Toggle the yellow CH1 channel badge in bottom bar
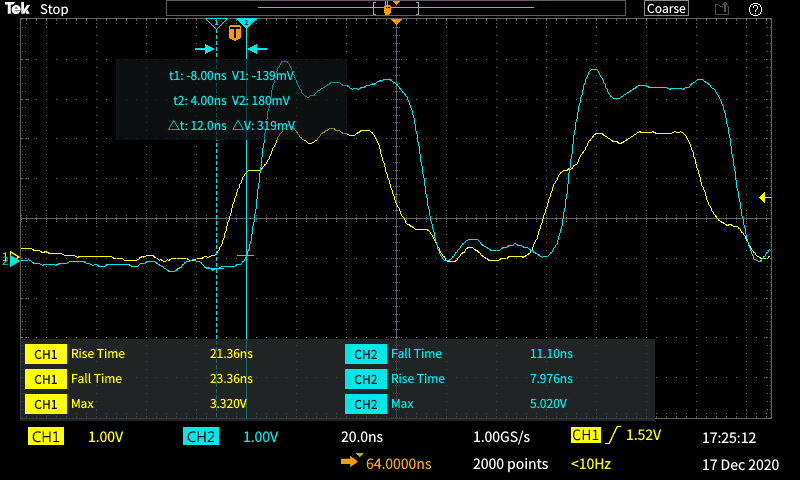Screen dimensions: 800x480 [x=46, y=437]
